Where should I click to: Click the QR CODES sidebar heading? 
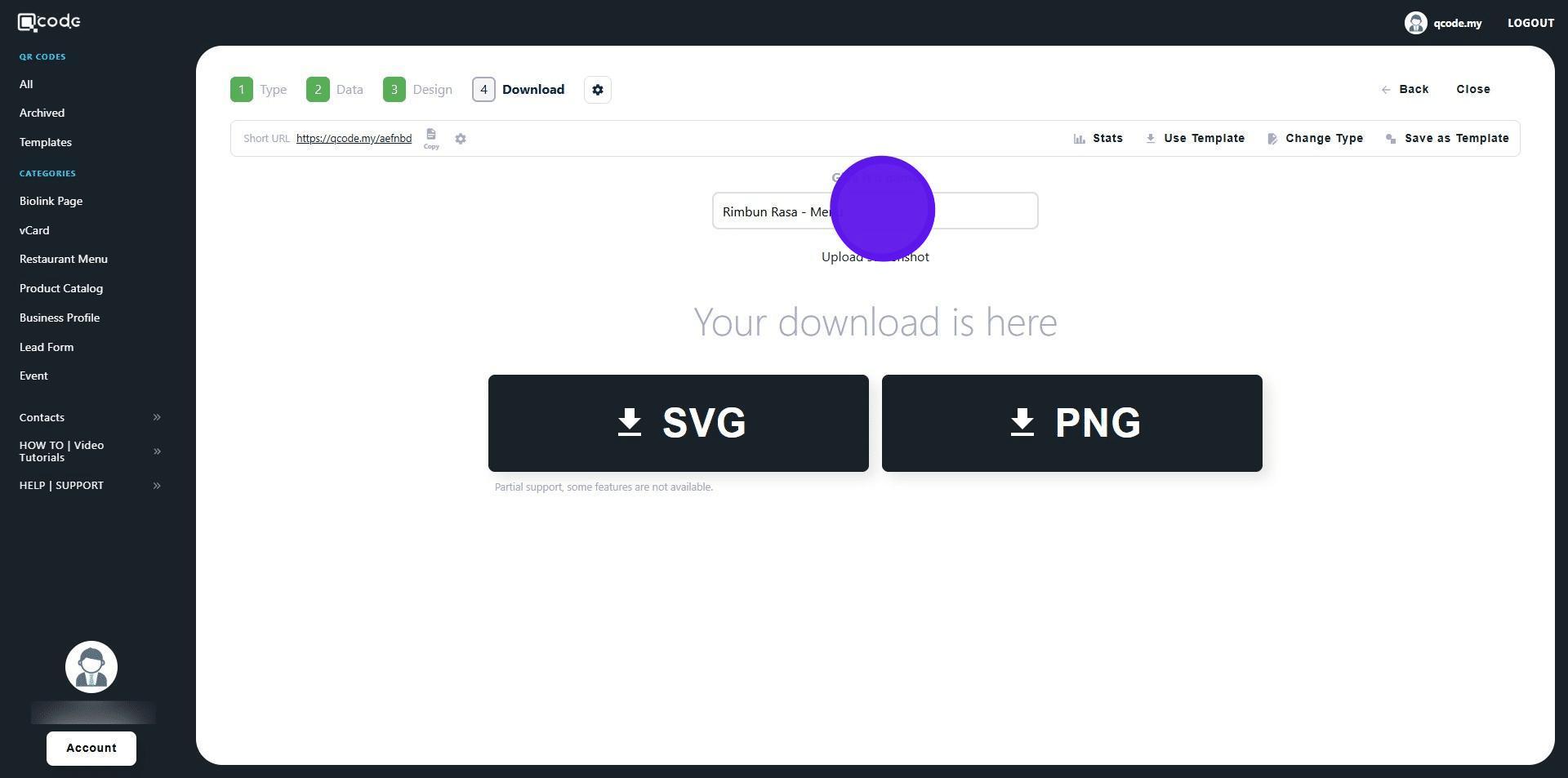click(x=42, y=57)
